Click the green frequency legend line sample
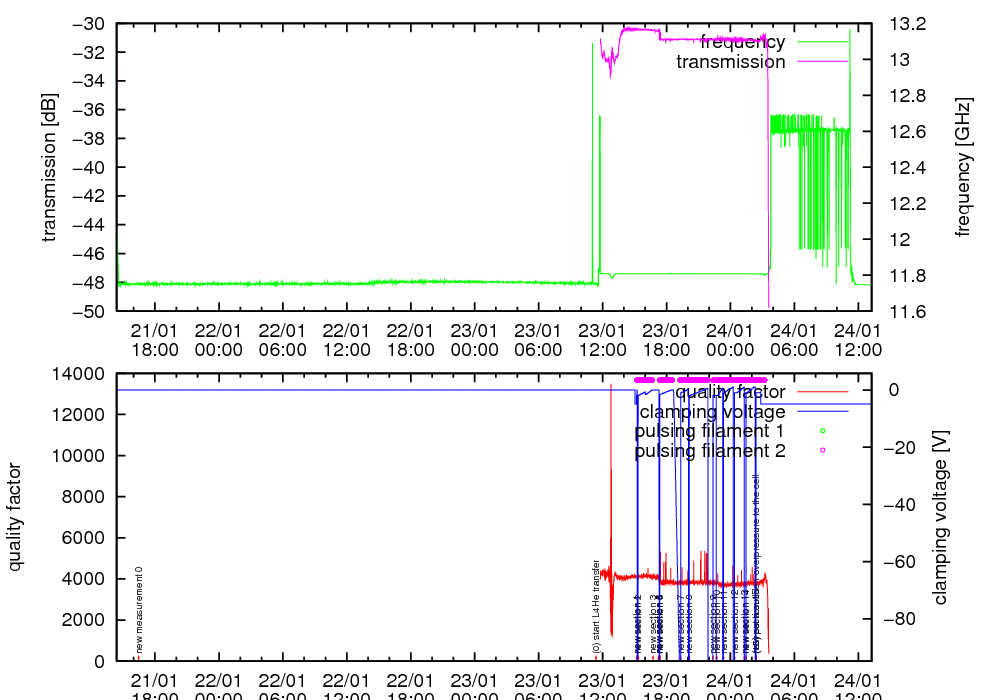1000x700 pixels. pos(822,42)
